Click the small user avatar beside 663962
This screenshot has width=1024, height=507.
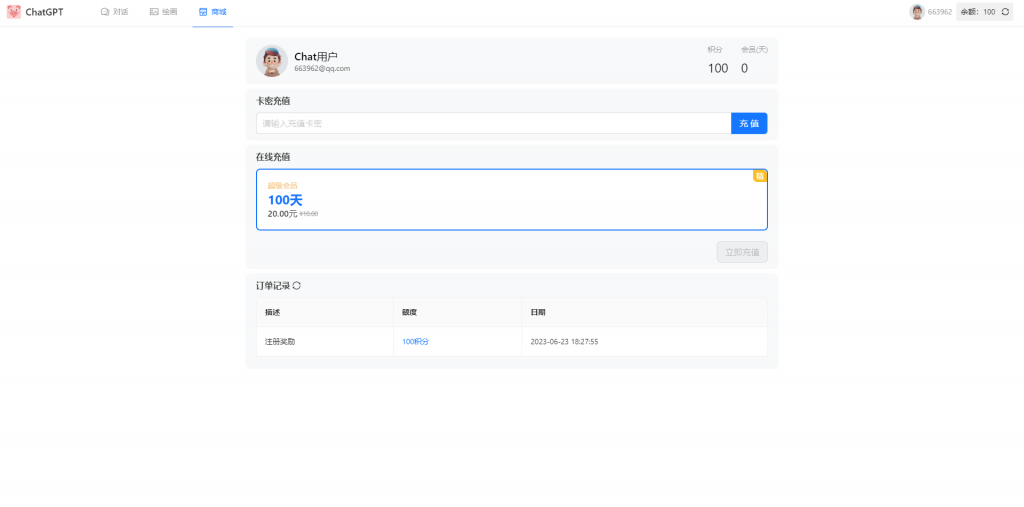coord(917,12)
